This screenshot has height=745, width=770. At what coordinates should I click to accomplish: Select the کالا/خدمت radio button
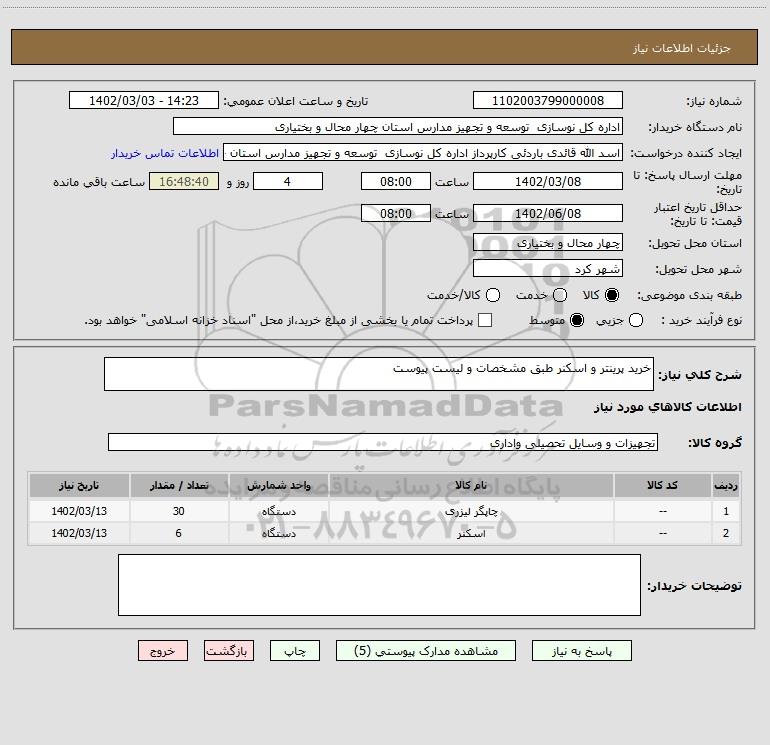[493, 295]
